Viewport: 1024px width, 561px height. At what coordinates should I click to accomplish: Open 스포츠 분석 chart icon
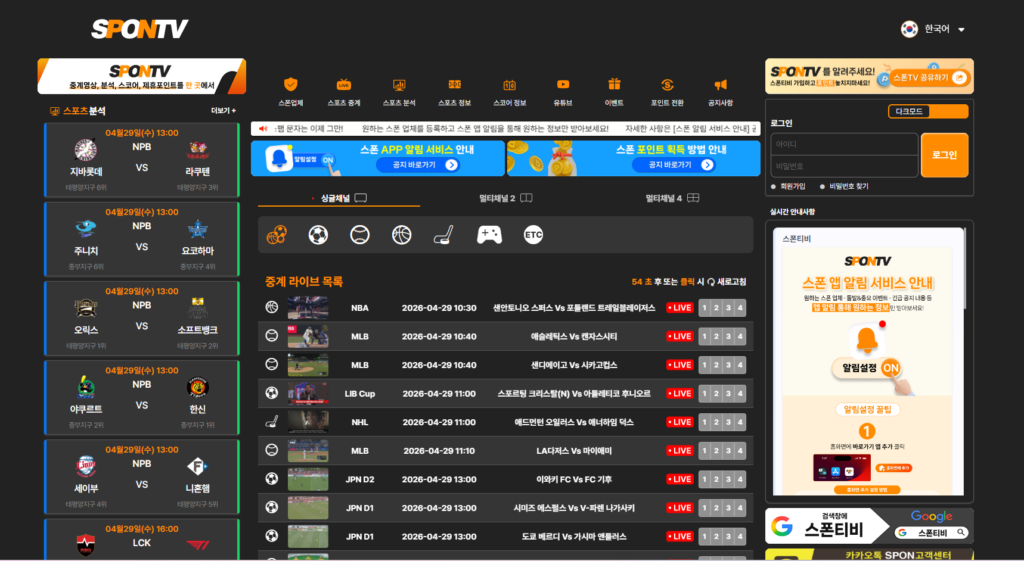point(399,85)
